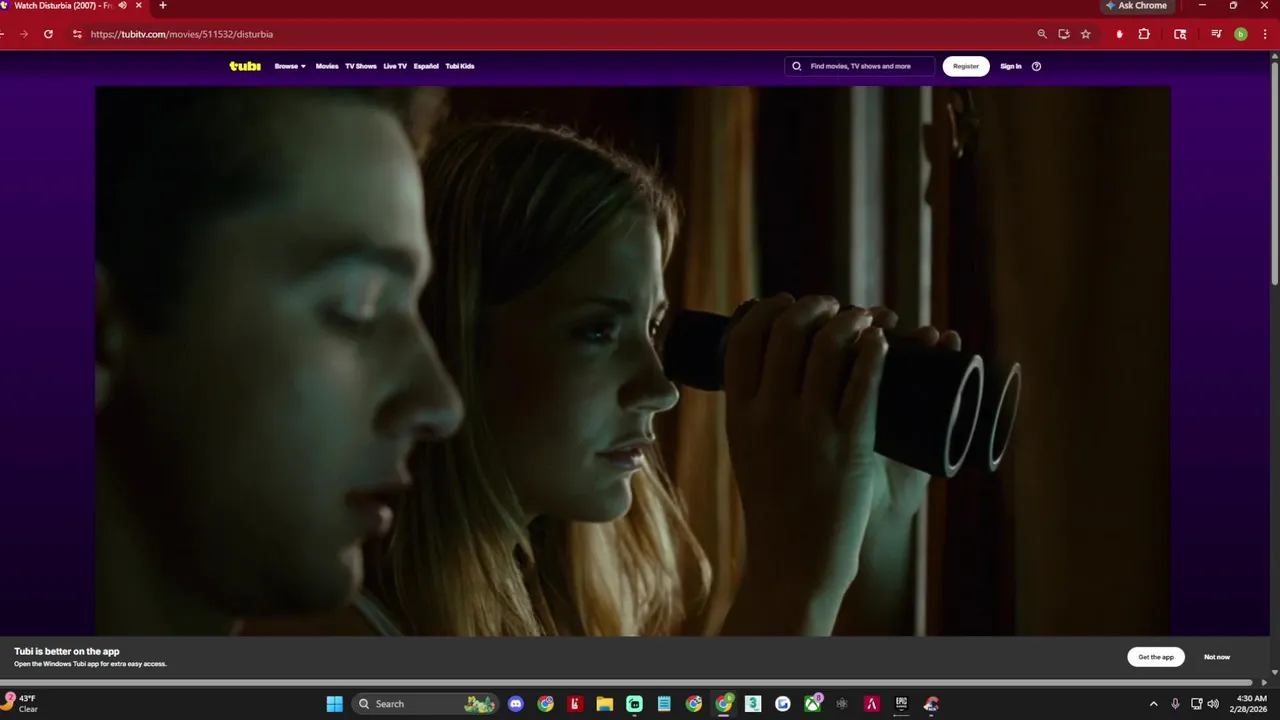
Task: Open the Notepad icon in the taskbar
Action: (664, 704)
